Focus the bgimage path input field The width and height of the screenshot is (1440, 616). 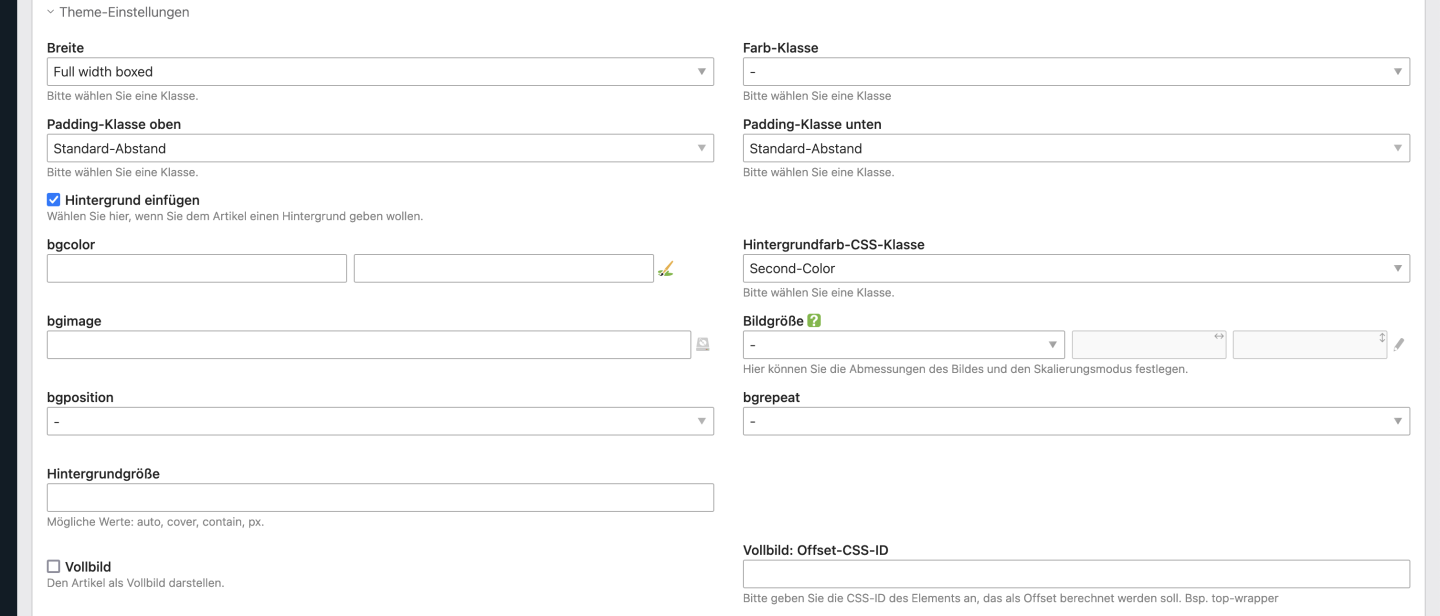[369, 345]
